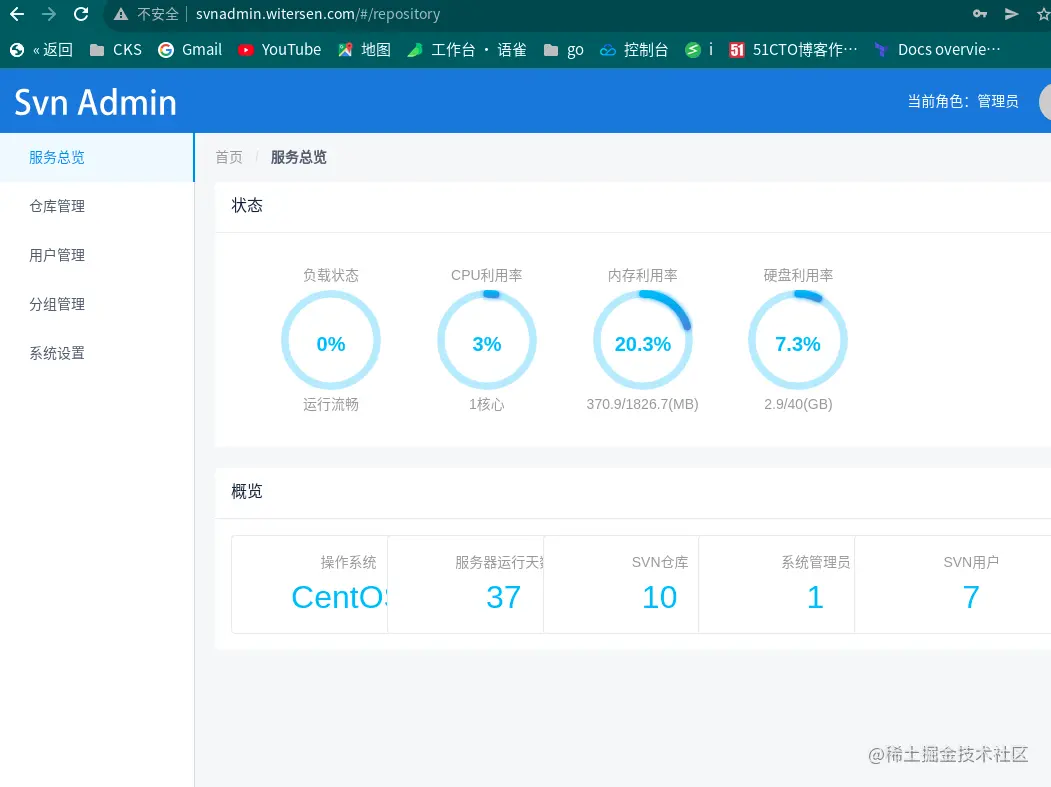Click the Svn Admin title logo
This screenshot has height=787, width=1051.
tap(95, 103)
